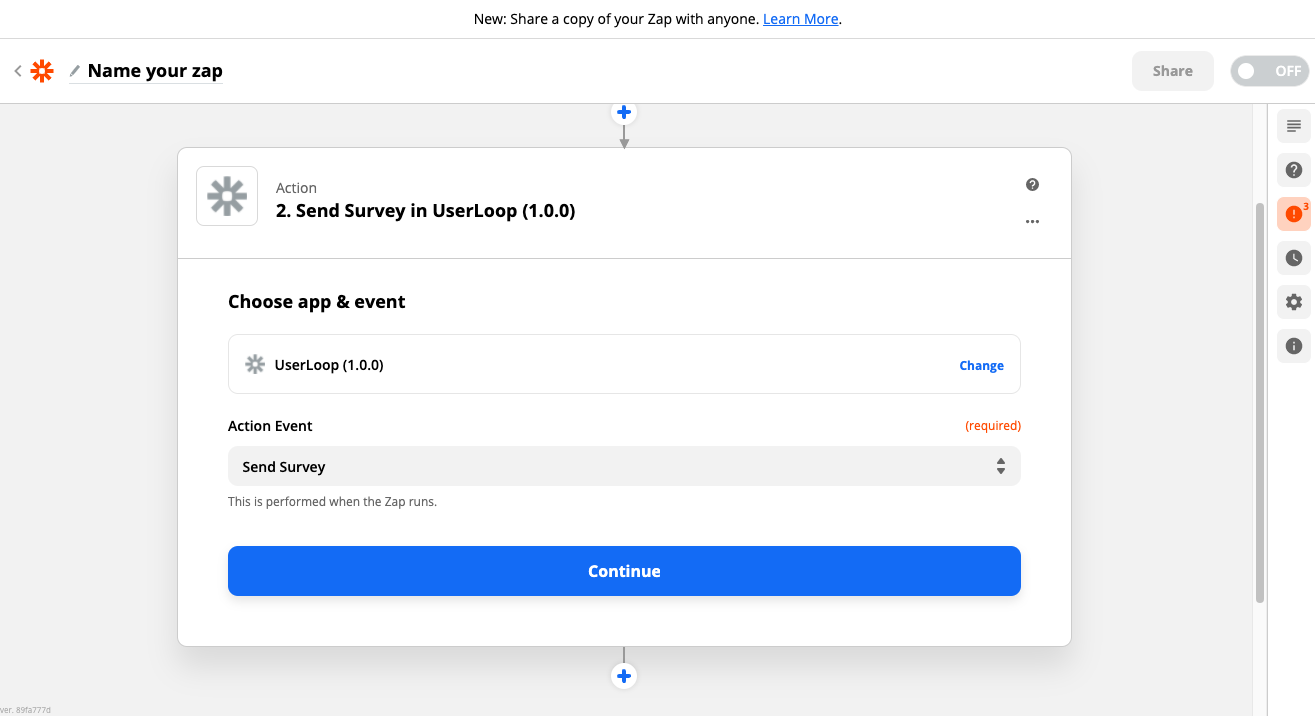The height and width of the screenshot is (716, 1315).
Task: Click the UserLoop app icon in step header
Action: click(x=227, y=196)
